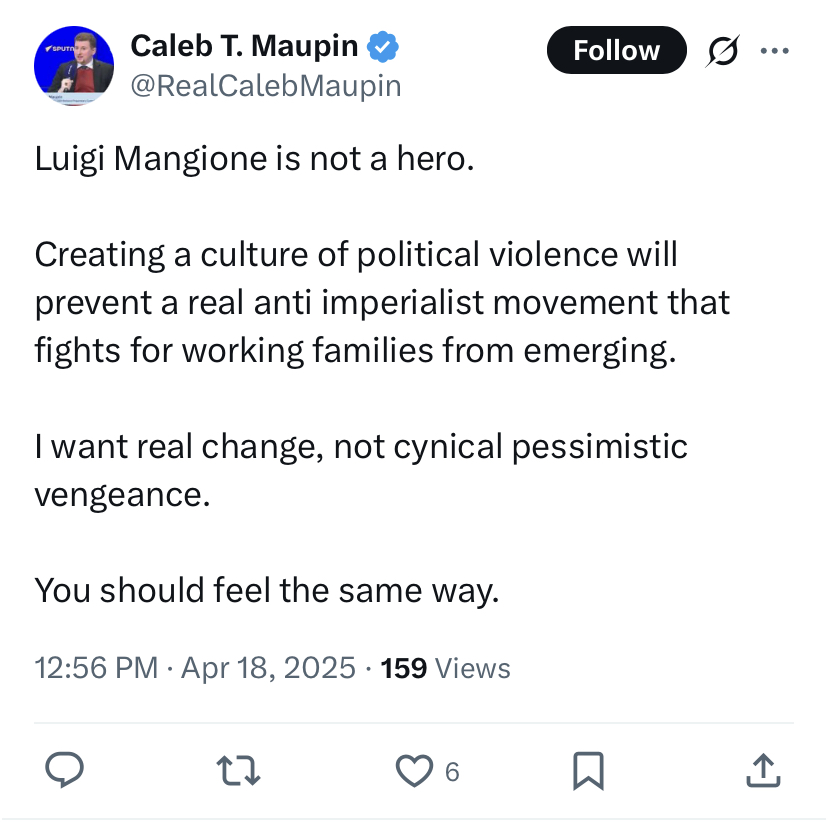828x822 pixels.
Task: Like the post with the heart icon
Action: point(415,771)
